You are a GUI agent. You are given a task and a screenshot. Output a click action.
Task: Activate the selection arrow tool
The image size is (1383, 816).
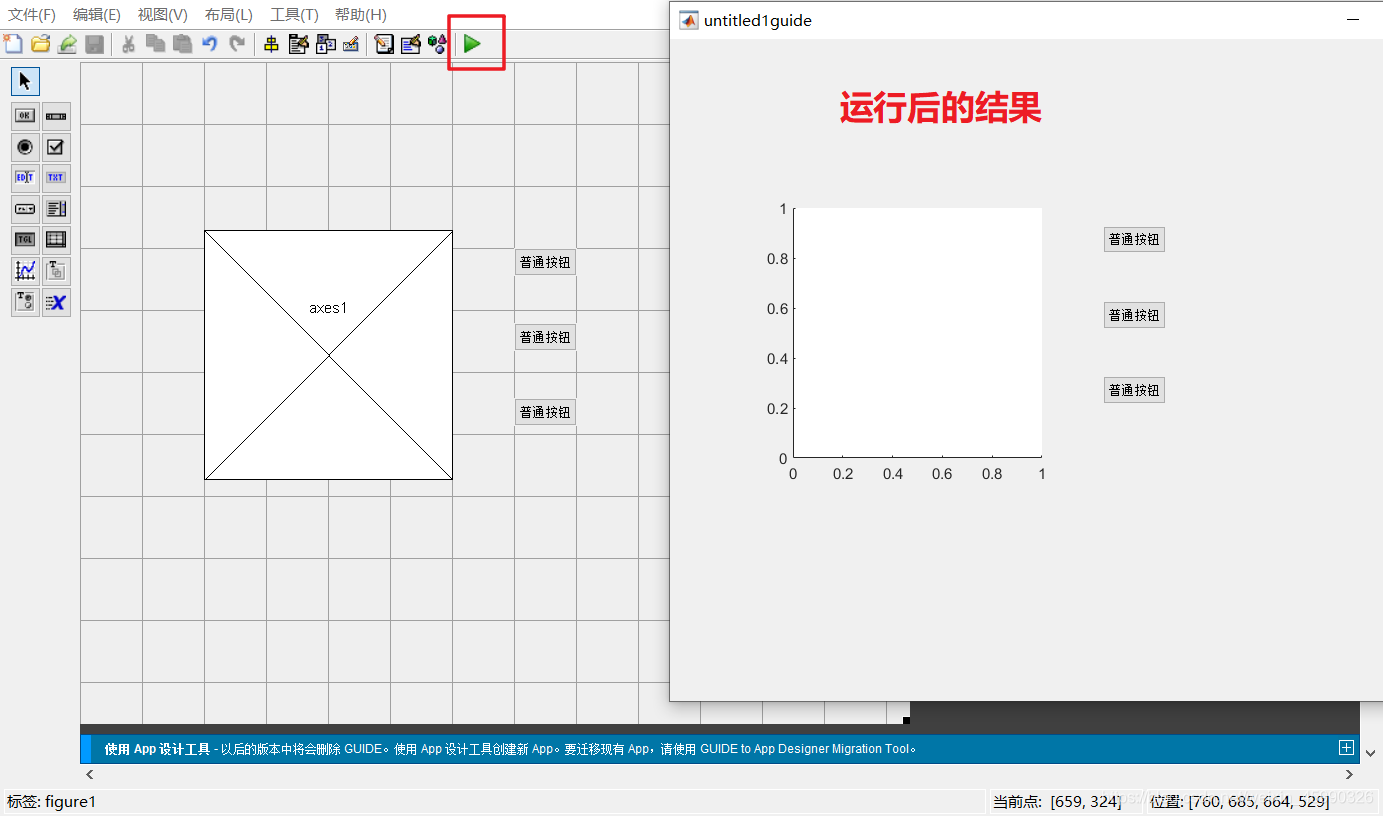point(24,81)
